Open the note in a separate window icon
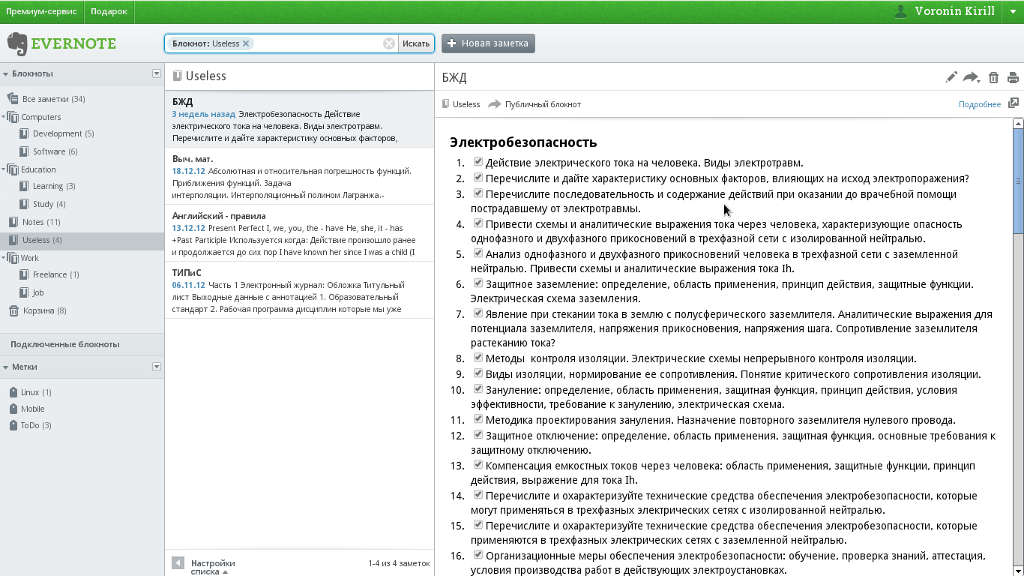 tap(1013, 102)
